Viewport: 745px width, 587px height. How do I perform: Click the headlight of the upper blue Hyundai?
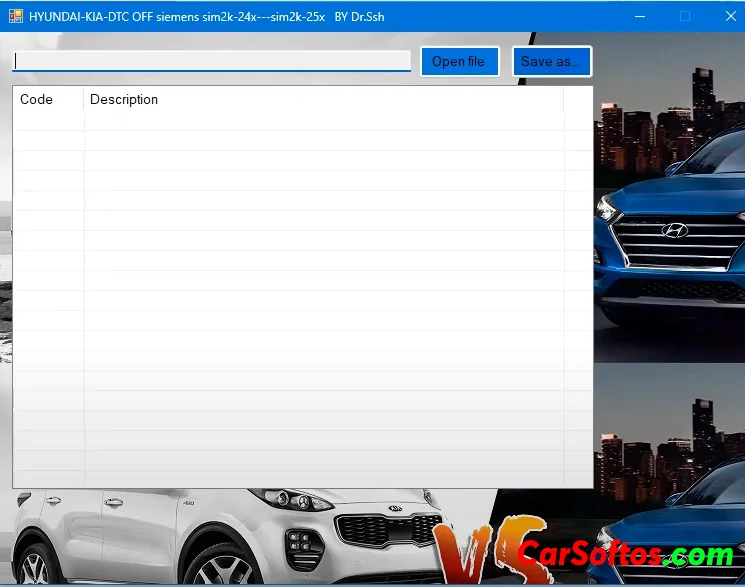pos(606,208)
